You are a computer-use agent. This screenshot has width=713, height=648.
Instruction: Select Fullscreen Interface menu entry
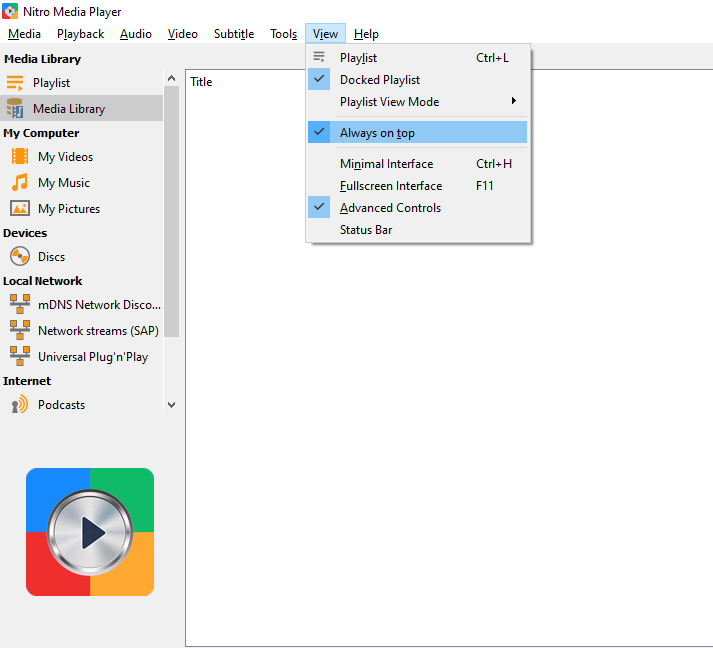[417, 186]
